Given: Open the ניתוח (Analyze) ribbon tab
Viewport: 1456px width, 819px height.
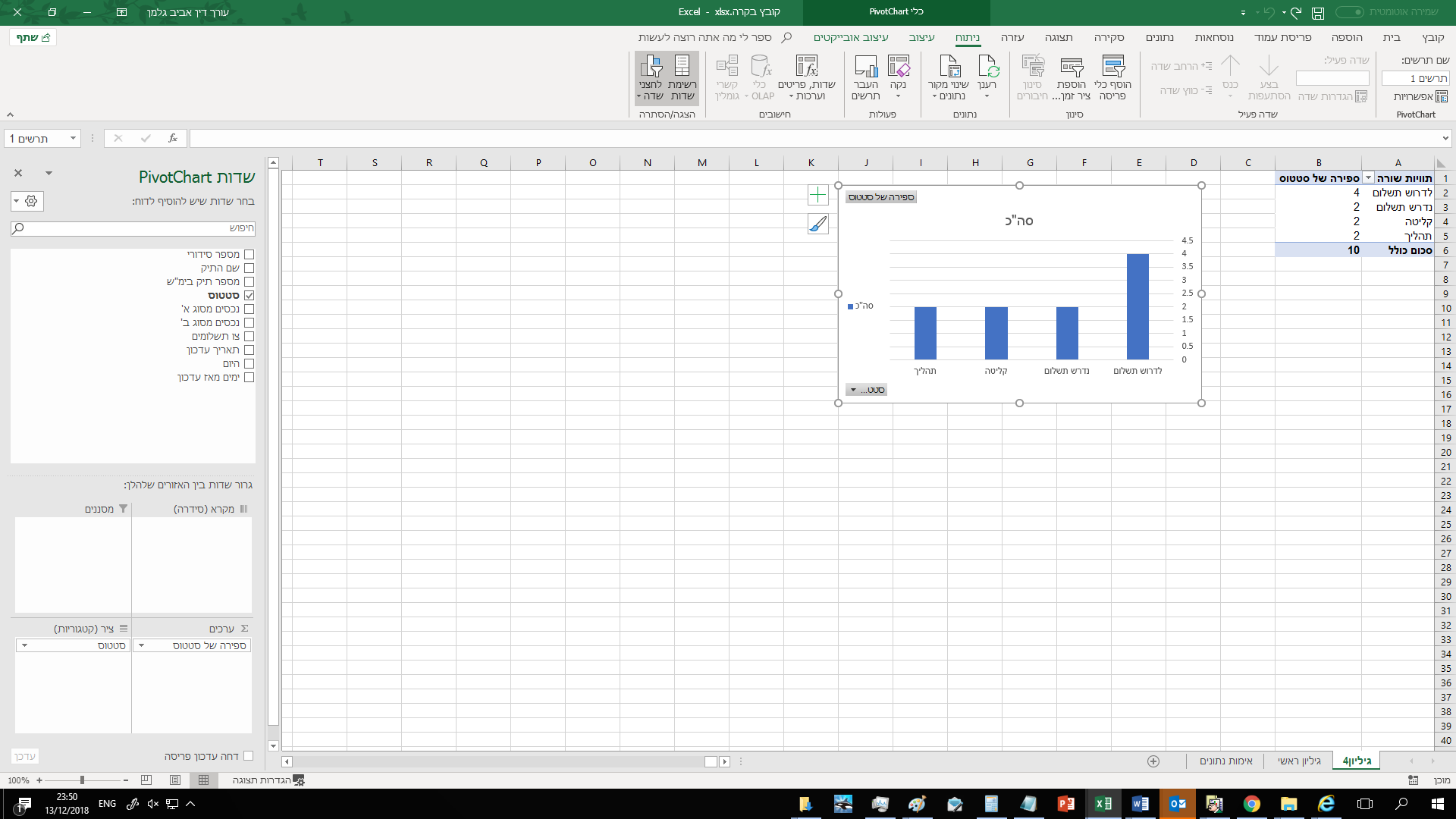Looking at the screenshot, I should [x=968, y=37].
